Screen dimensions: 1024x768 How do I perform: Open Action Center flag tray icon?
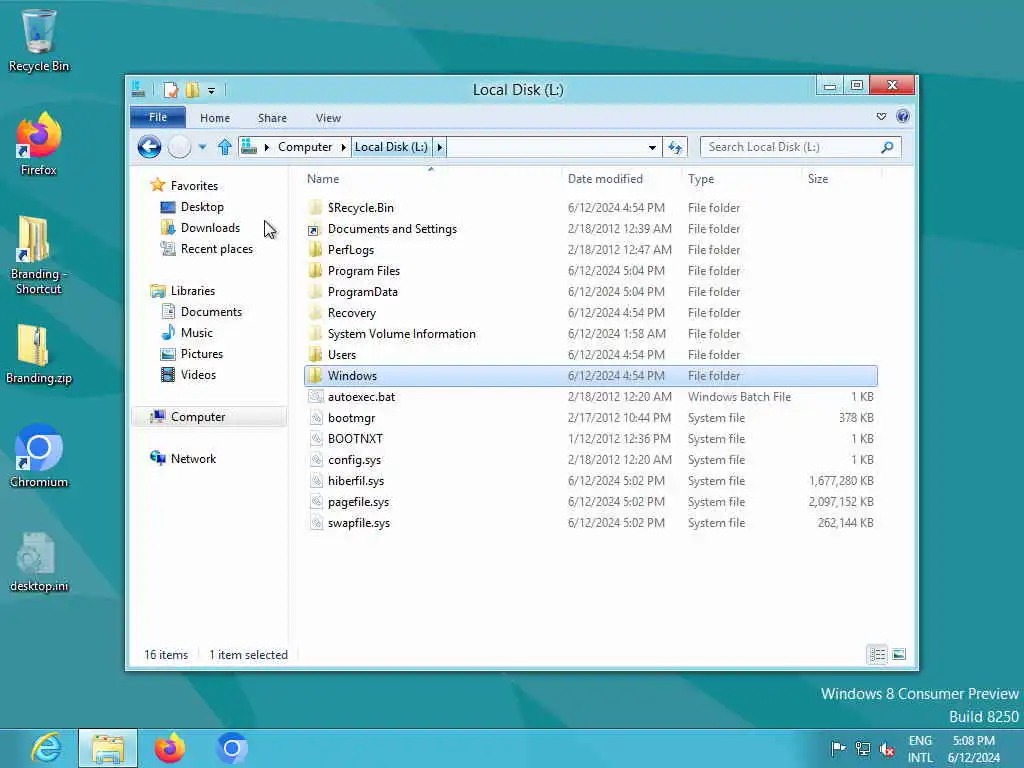tap(838, 748)
